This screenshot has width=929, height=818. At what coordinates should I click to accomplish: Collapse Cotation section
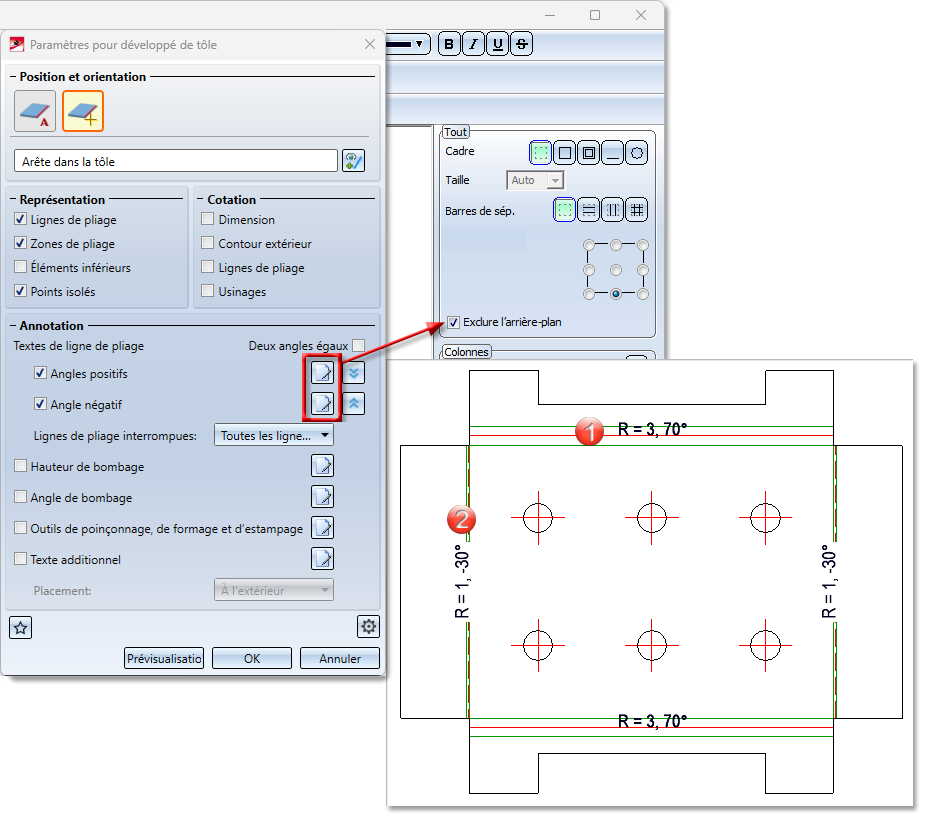coord(200,200)
